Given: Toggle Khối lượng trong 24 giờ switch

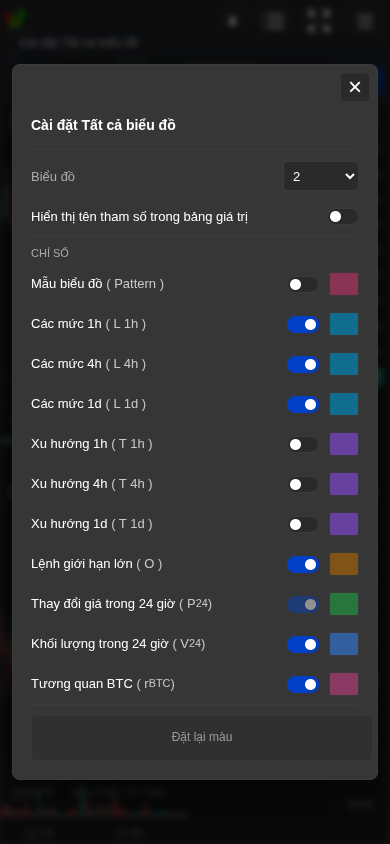Looking at the screenshot, I should [x=303, y=644].
